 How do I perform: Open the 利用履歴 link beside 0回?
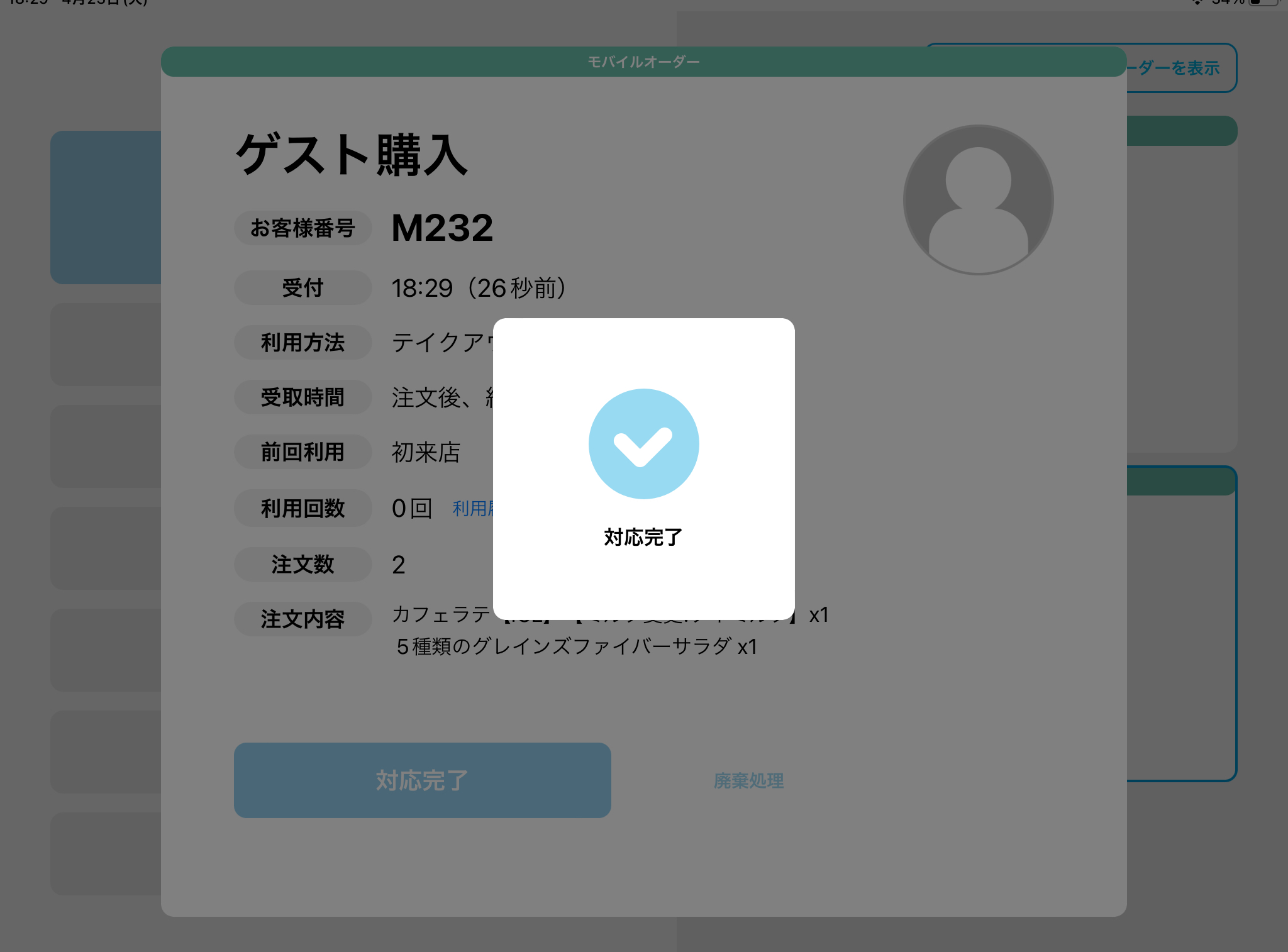click(473, 508)
